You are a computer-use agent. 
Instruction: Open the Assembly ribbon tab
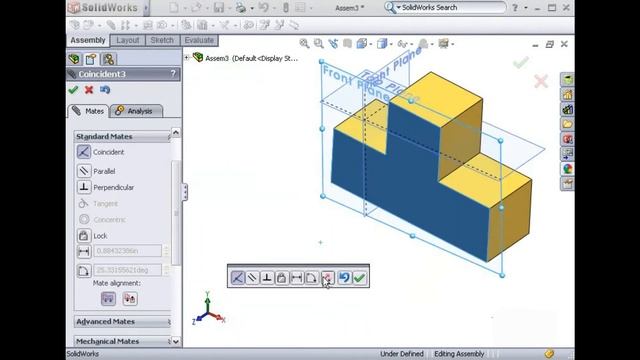pos(88,40)
